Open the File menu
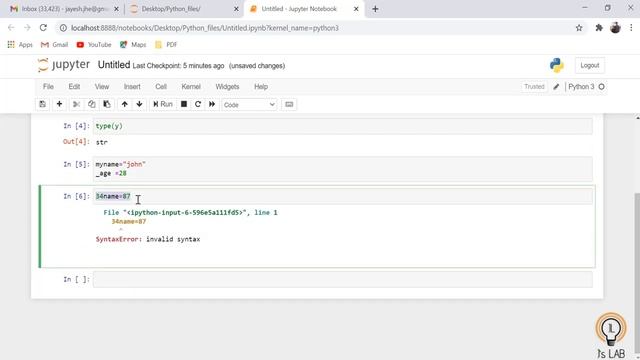 tap(48, 87)
